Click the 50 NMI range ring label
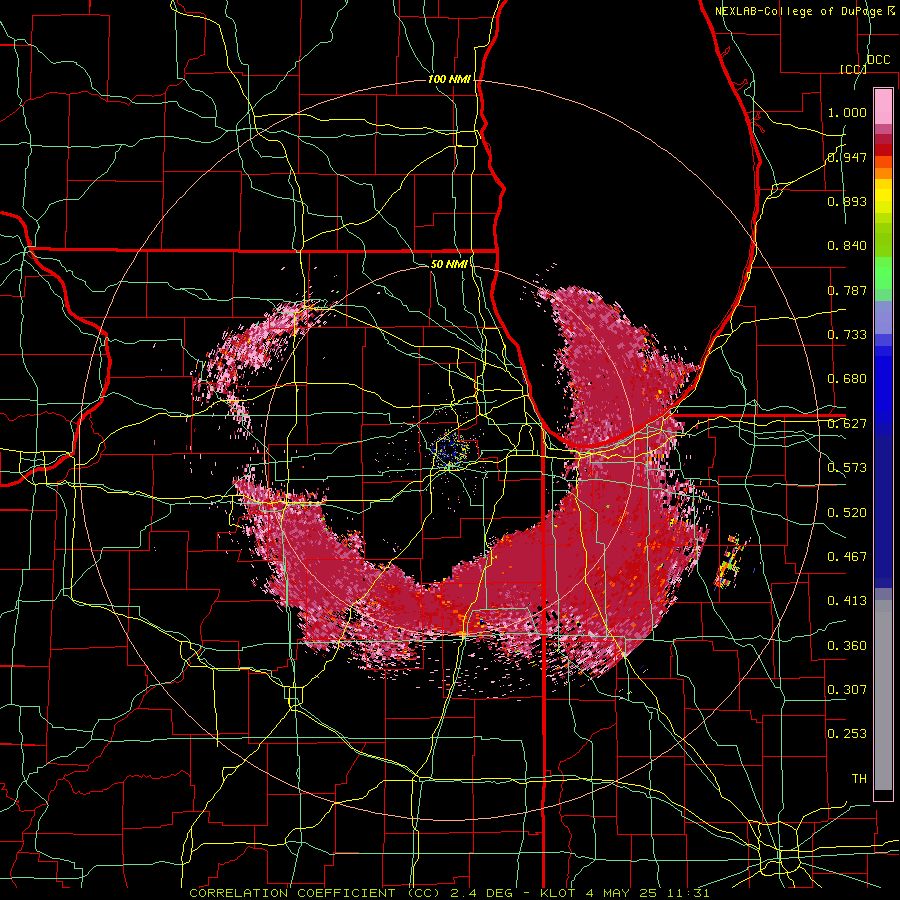This screenshot has width=900, height=900. (x=449, y=264)
